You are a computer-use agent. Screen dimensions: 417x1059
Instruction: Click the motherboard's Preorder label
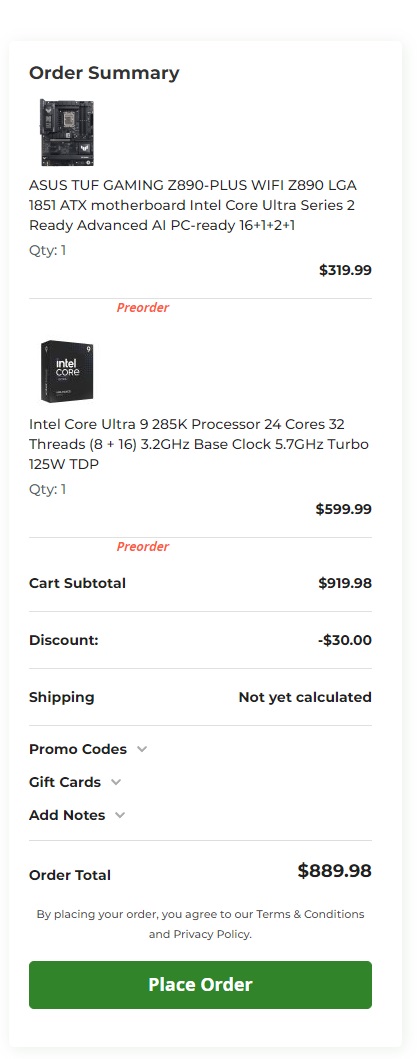pyautogui.click(x=143, y=307)
